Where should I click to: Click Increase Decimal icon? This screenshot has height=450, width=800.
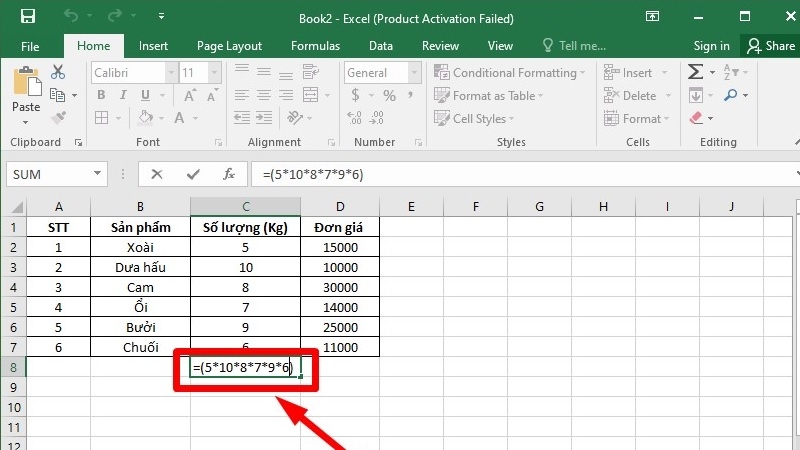coord(354,118)
